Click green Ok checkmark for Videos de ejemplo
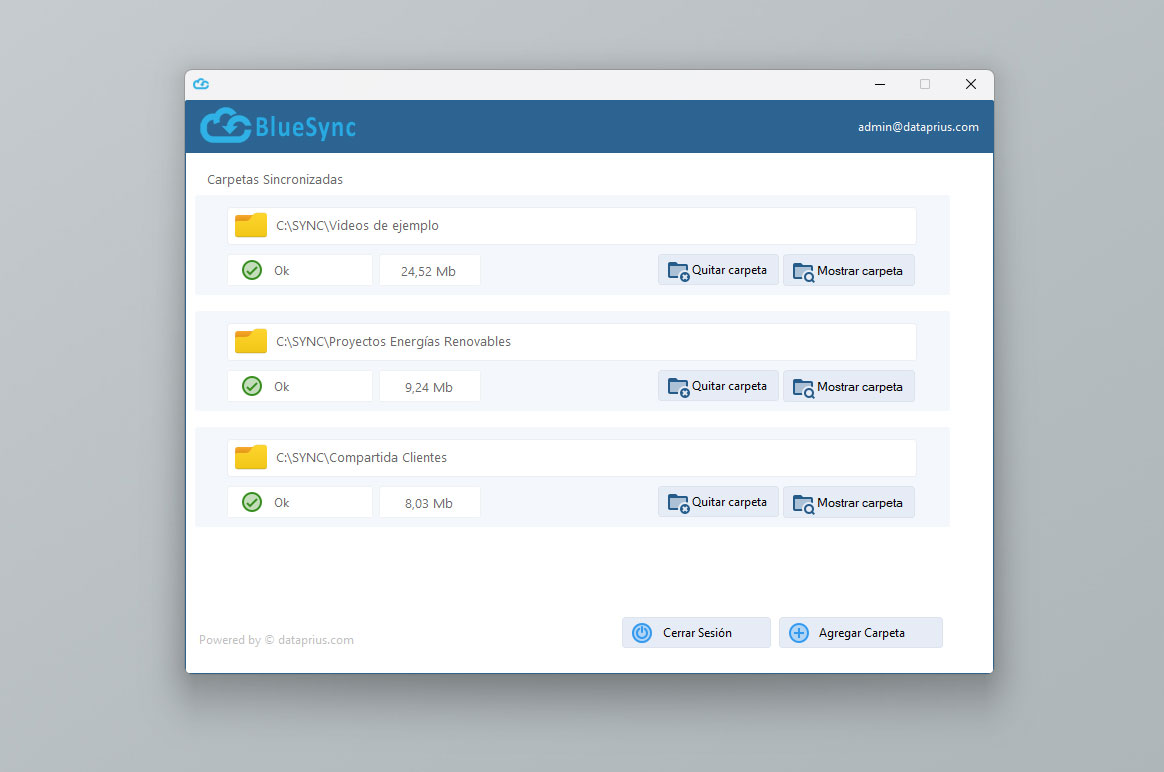Screen dimensions: 1164x772 (252, 270)
